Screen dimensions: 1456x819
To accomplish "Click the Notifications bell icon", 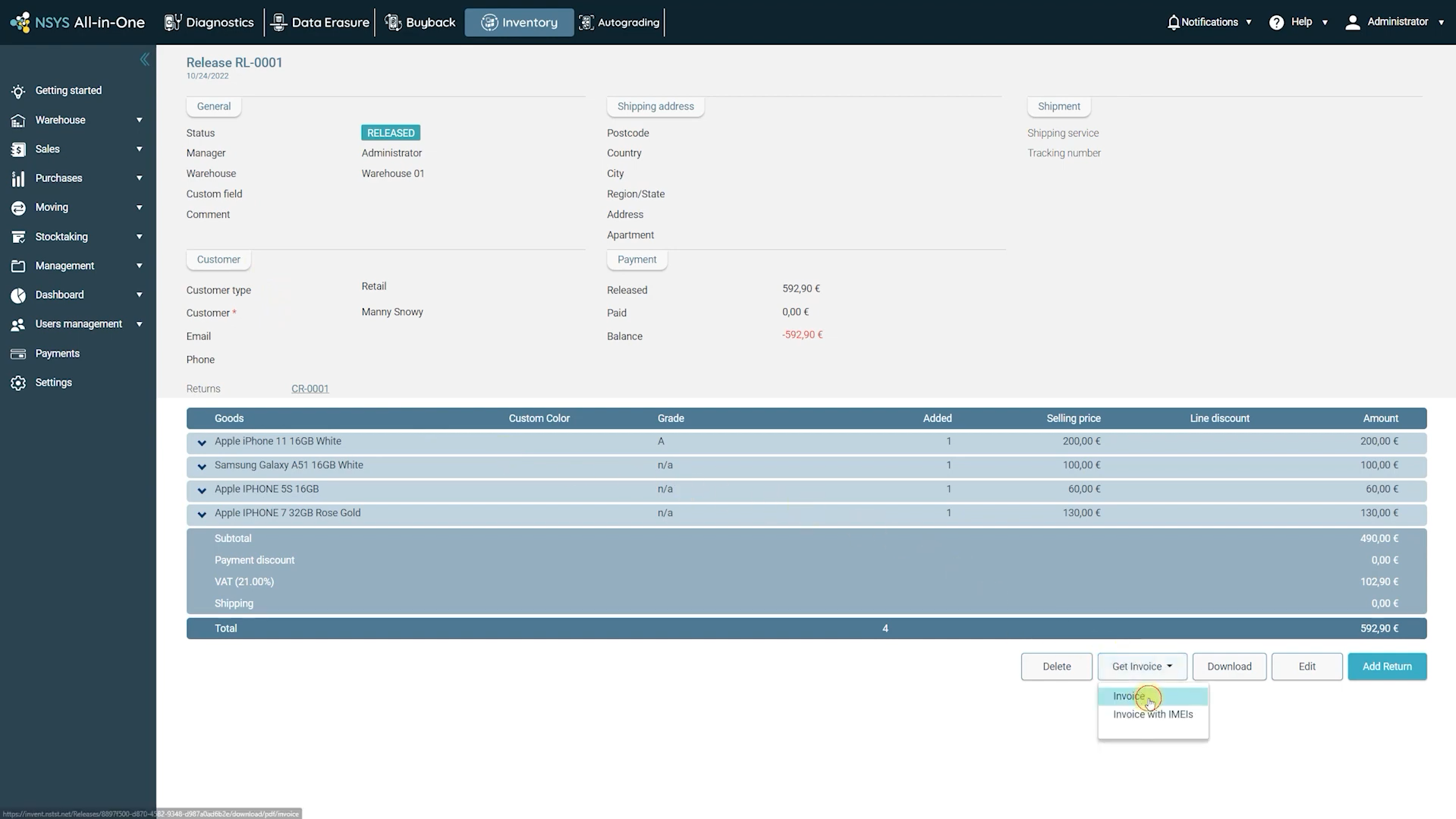I will tap(1173, 22).
